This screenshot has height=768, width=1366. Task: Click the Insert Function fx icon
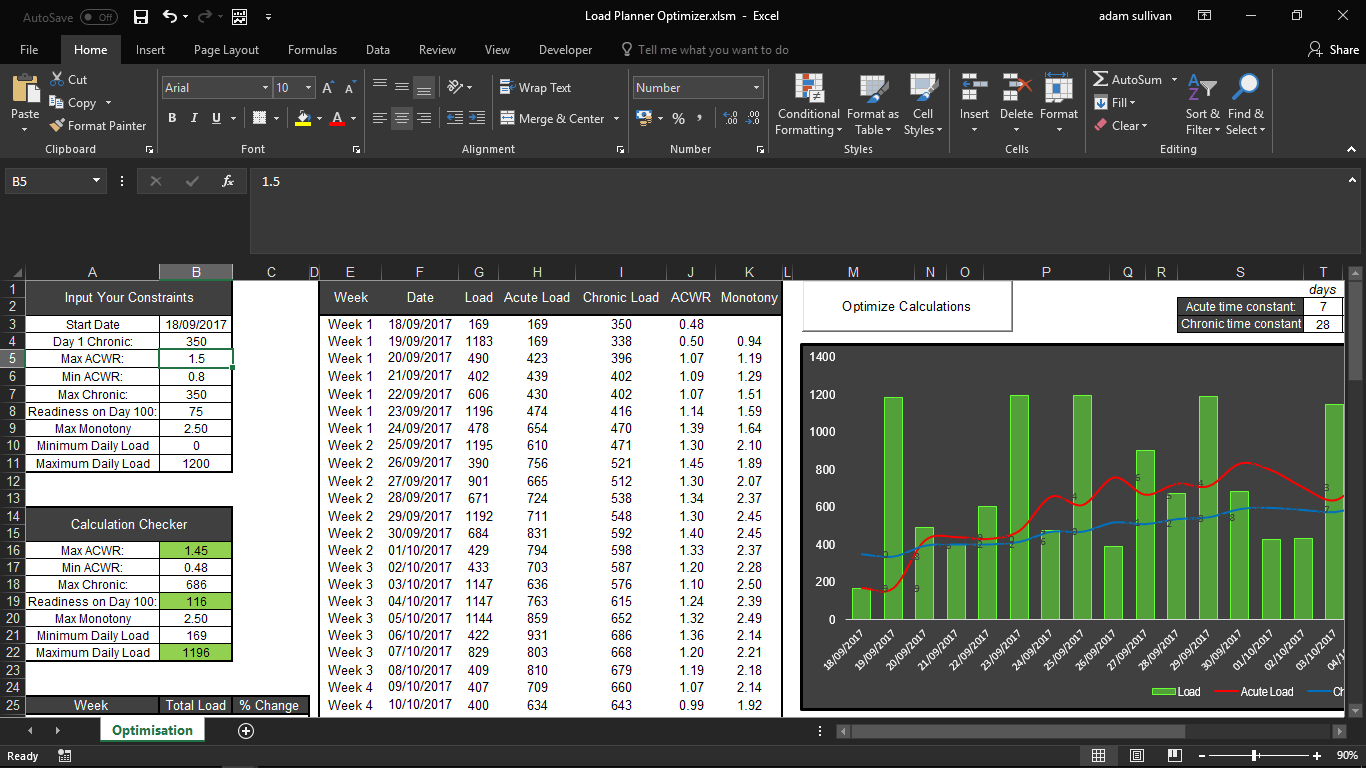(x=228, y=181)
